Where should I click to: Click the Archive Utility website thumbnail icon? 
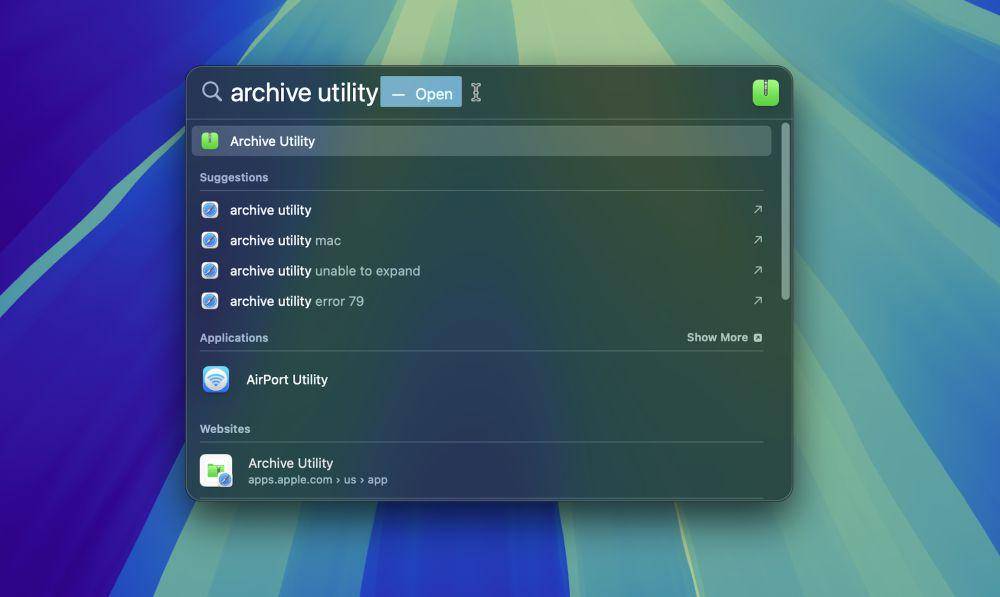click(x=216, y=471)
